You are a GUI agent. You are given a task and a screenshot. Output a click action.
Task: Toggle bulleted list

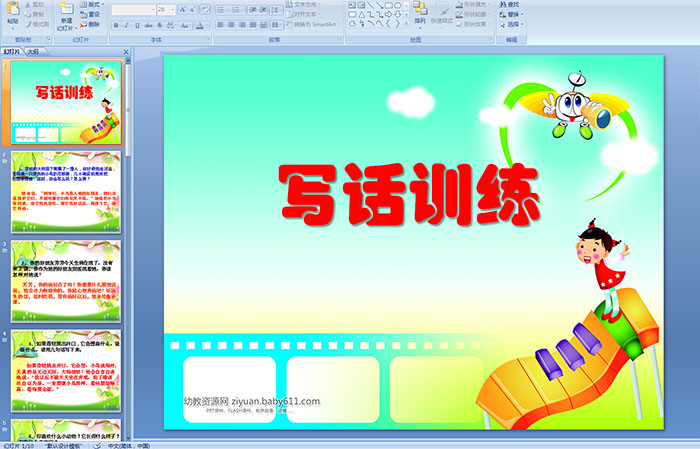(x=222, y=9)
